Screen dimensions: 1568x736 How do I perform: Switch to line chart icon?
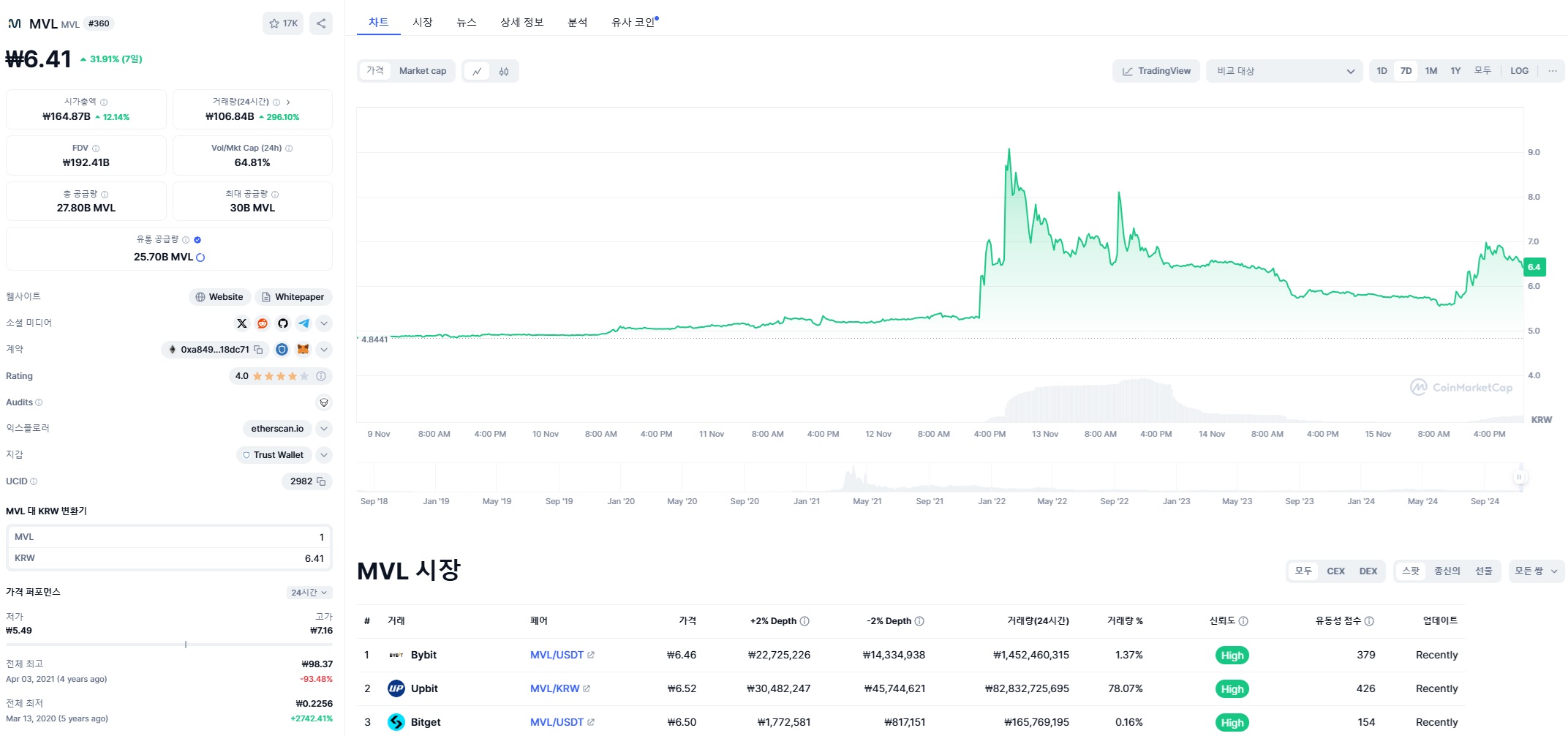477,71
